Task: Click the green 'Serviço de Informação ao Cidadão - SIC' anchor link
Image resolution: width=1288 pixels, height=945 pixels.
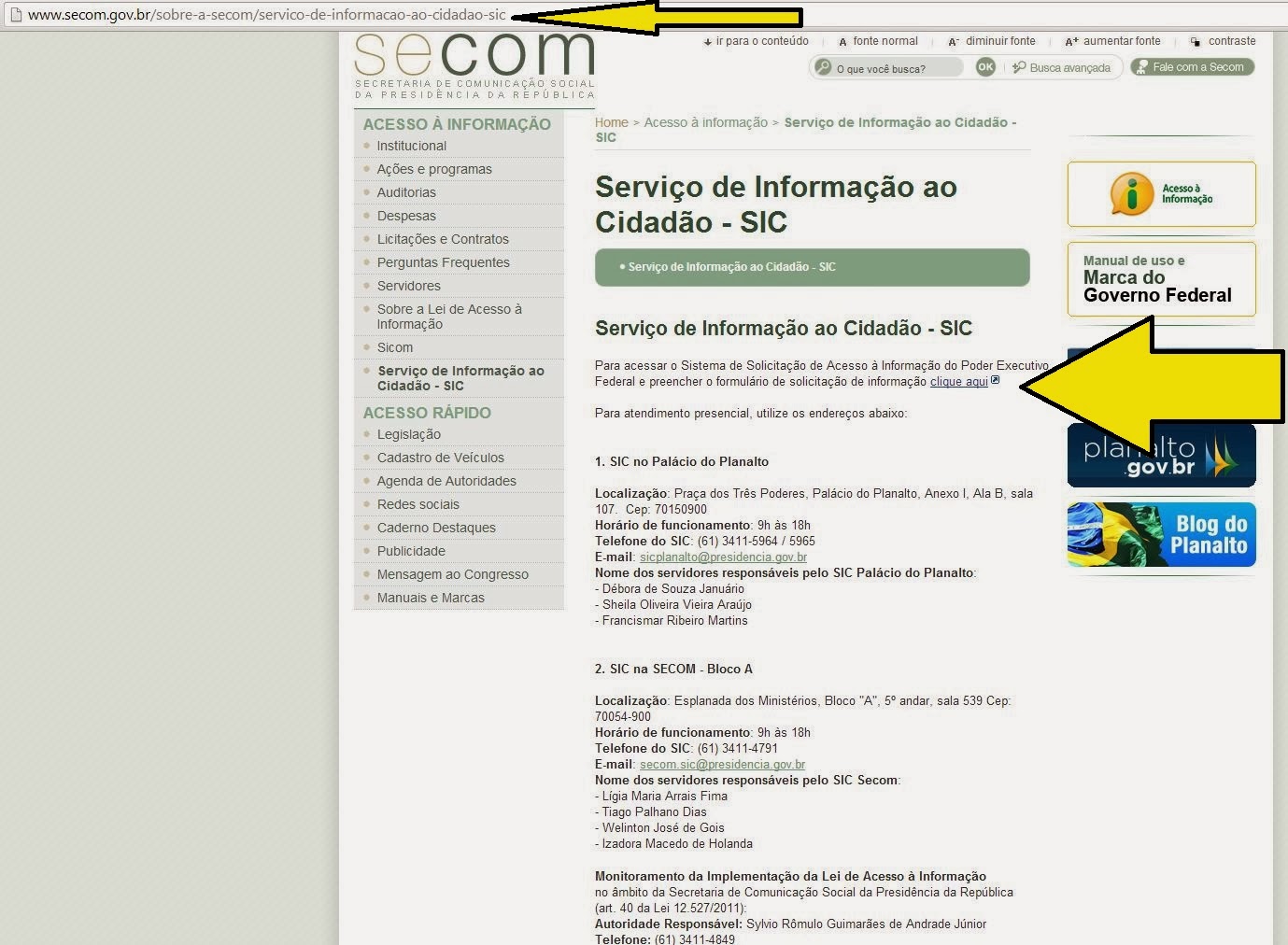Action: tap(731, 267)
